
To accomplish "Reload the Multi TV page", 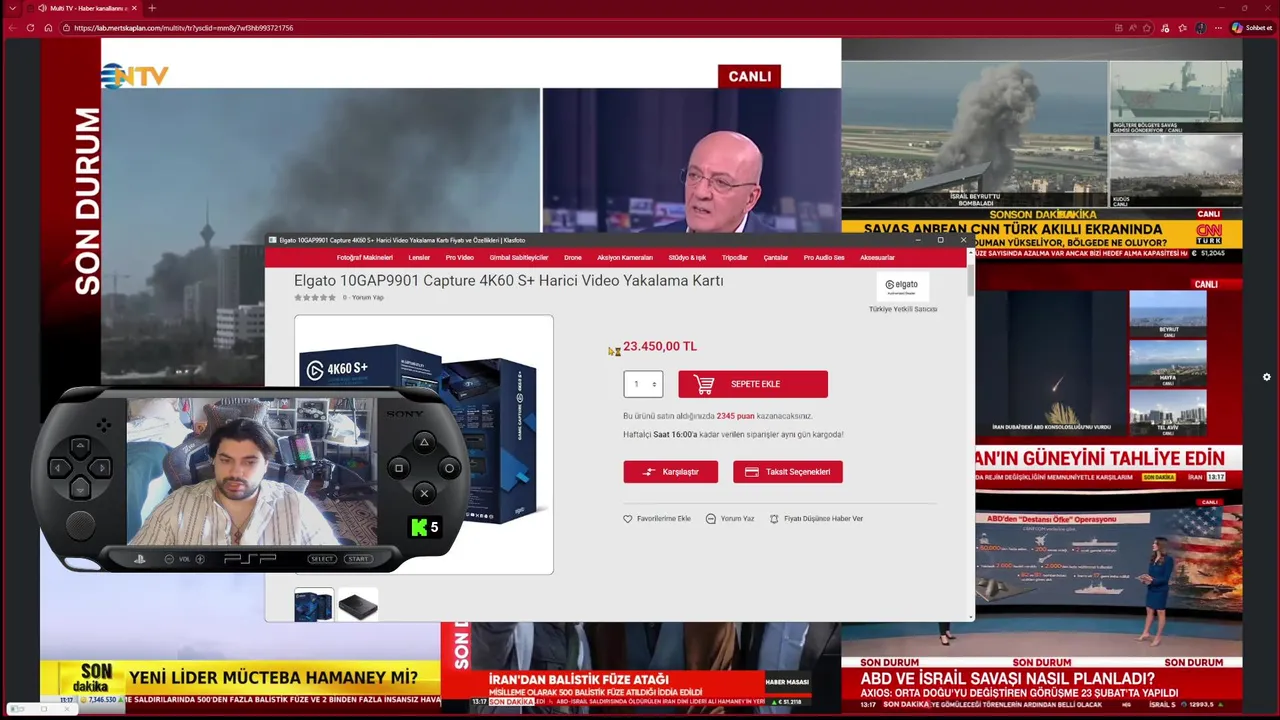I will click(30, 28).
